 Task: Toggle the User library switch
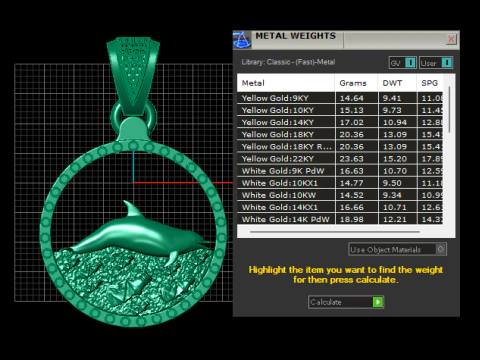(x=436, y=63)
